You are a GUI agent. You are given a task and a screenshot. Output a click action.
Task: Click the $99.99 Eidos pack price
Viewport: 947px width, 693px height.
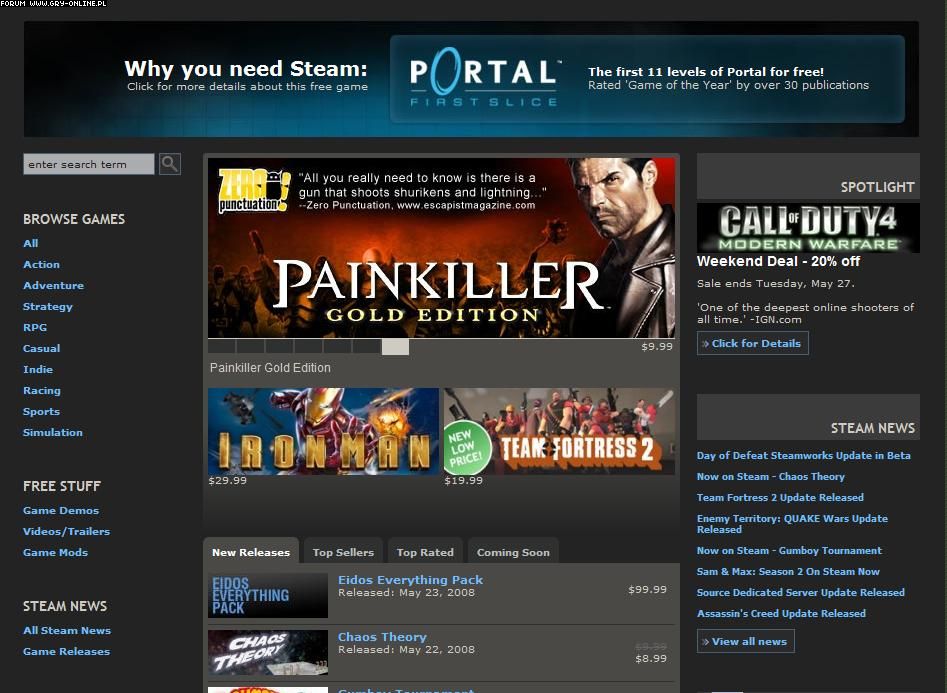tap(647, 589)
